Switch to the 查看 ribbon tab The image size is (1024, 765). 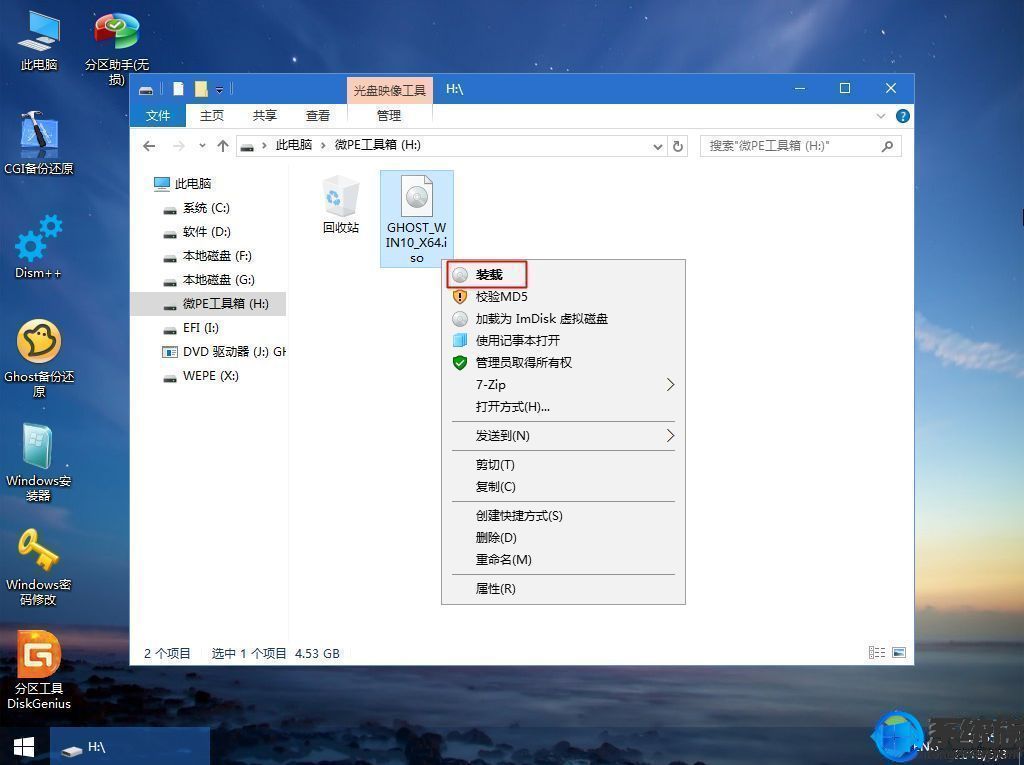pos(317,115)
